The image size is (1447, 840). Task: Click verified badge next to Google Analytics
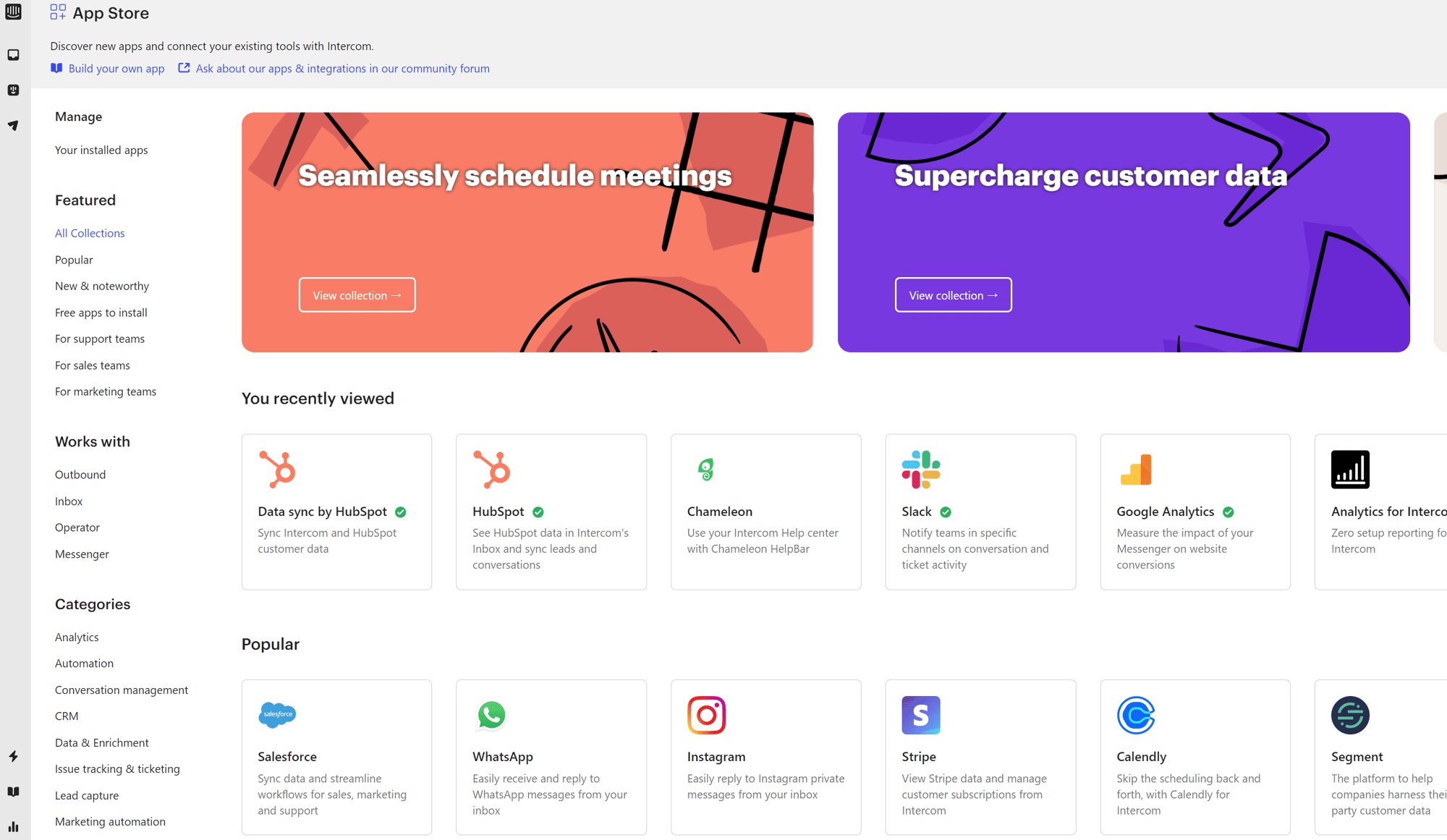coord(1229,512)
